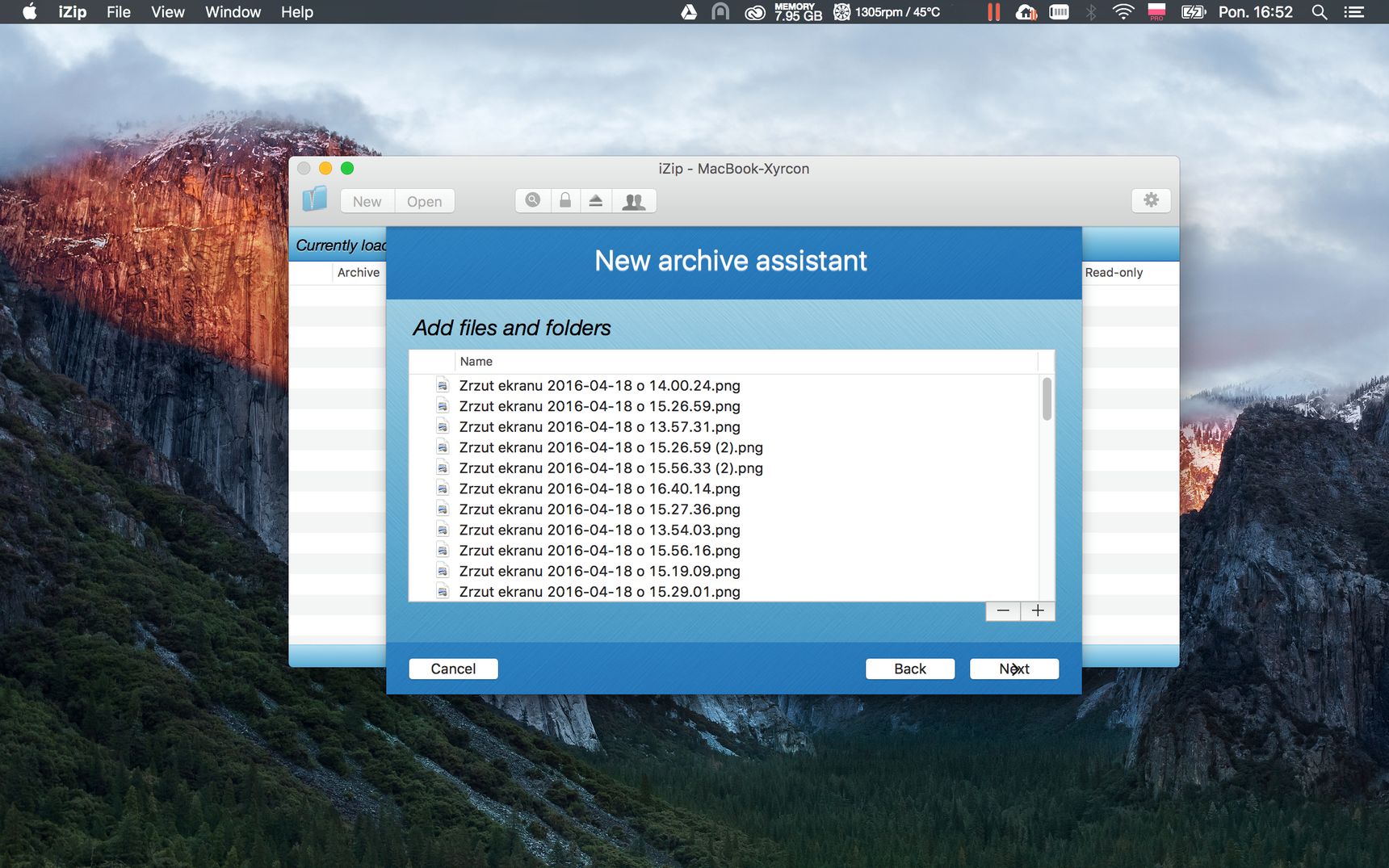Click file icon beside 15.26.59.png
1389x868 pixels.
(x=443, y=406)
